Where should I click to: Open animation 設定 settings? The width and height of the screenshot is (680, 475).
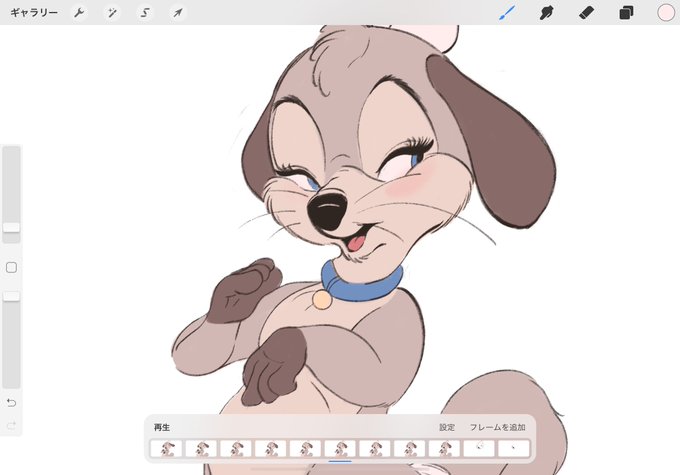tap(447, 427)
